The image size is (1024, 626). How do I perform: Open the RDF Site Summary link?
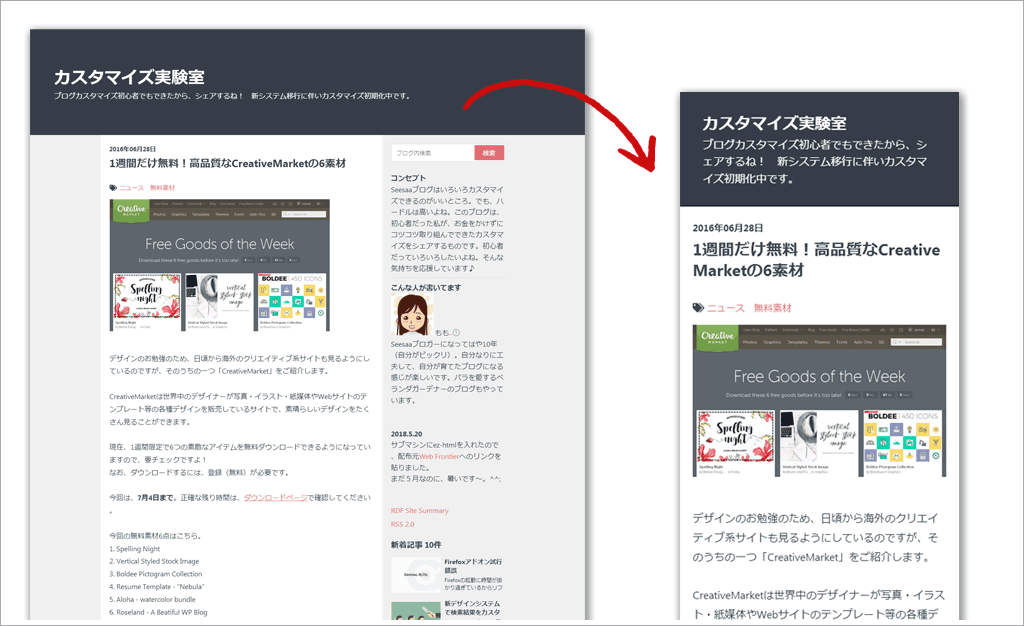420,510
